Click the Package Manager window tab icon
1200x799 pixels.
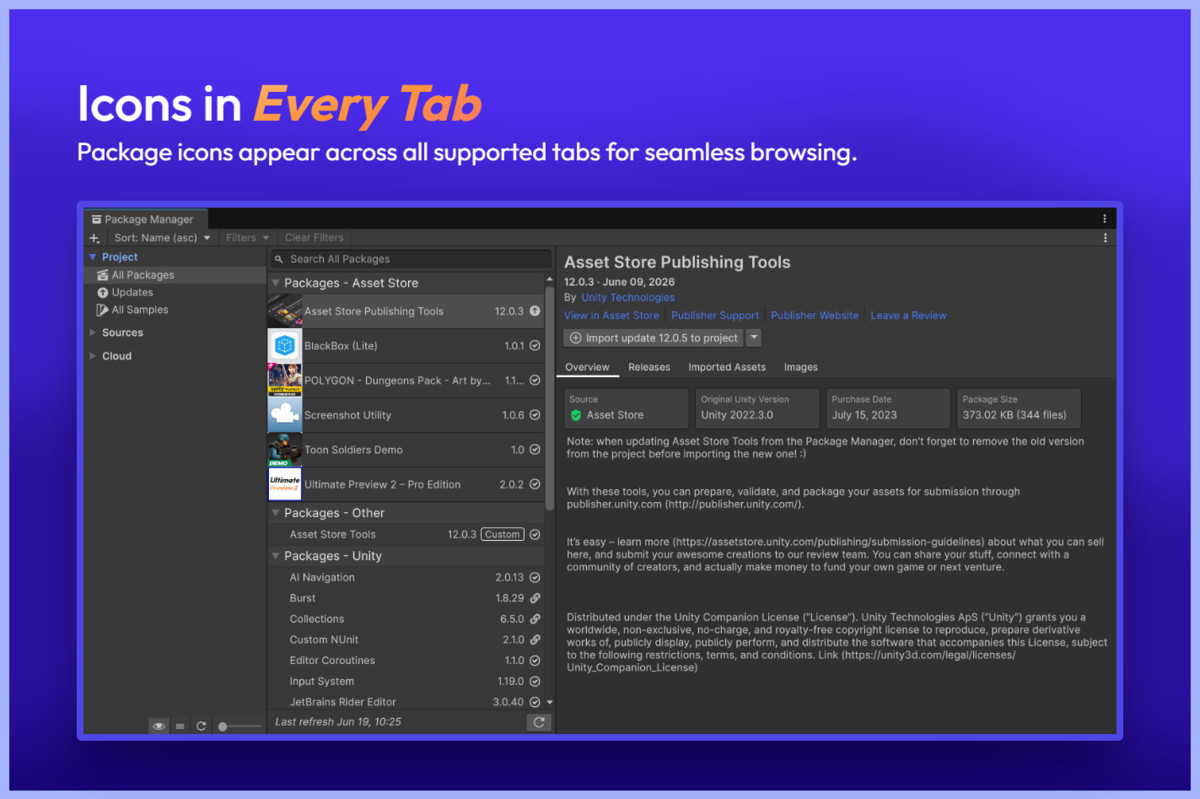click(96, 219)
